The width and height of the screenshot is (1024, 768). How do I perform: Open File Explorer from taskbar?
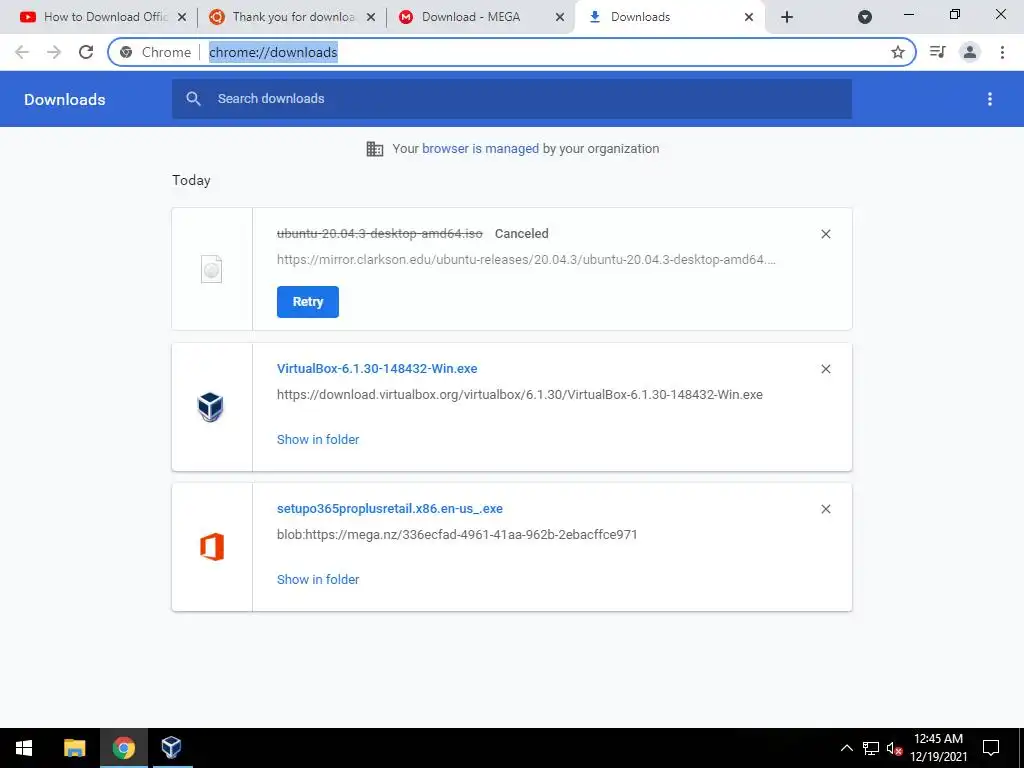pyautogui.click(x=74, y=748)
